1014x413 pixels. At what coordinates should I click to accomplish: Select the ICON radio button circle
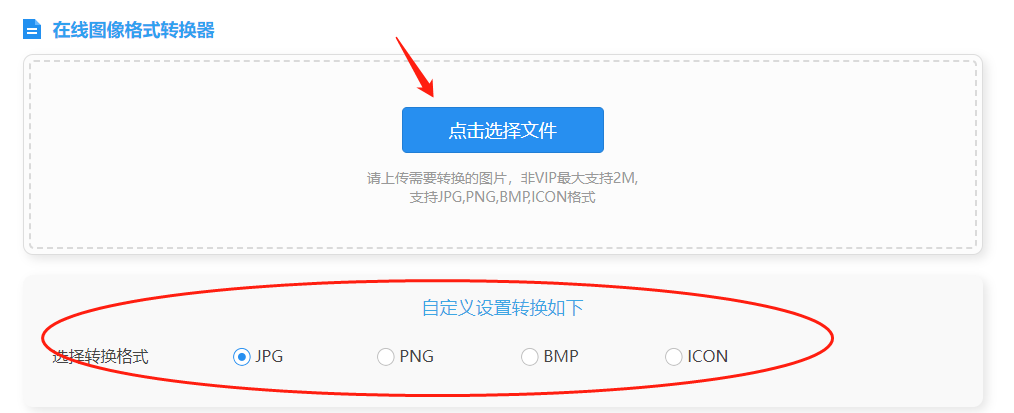pos(674,356)
